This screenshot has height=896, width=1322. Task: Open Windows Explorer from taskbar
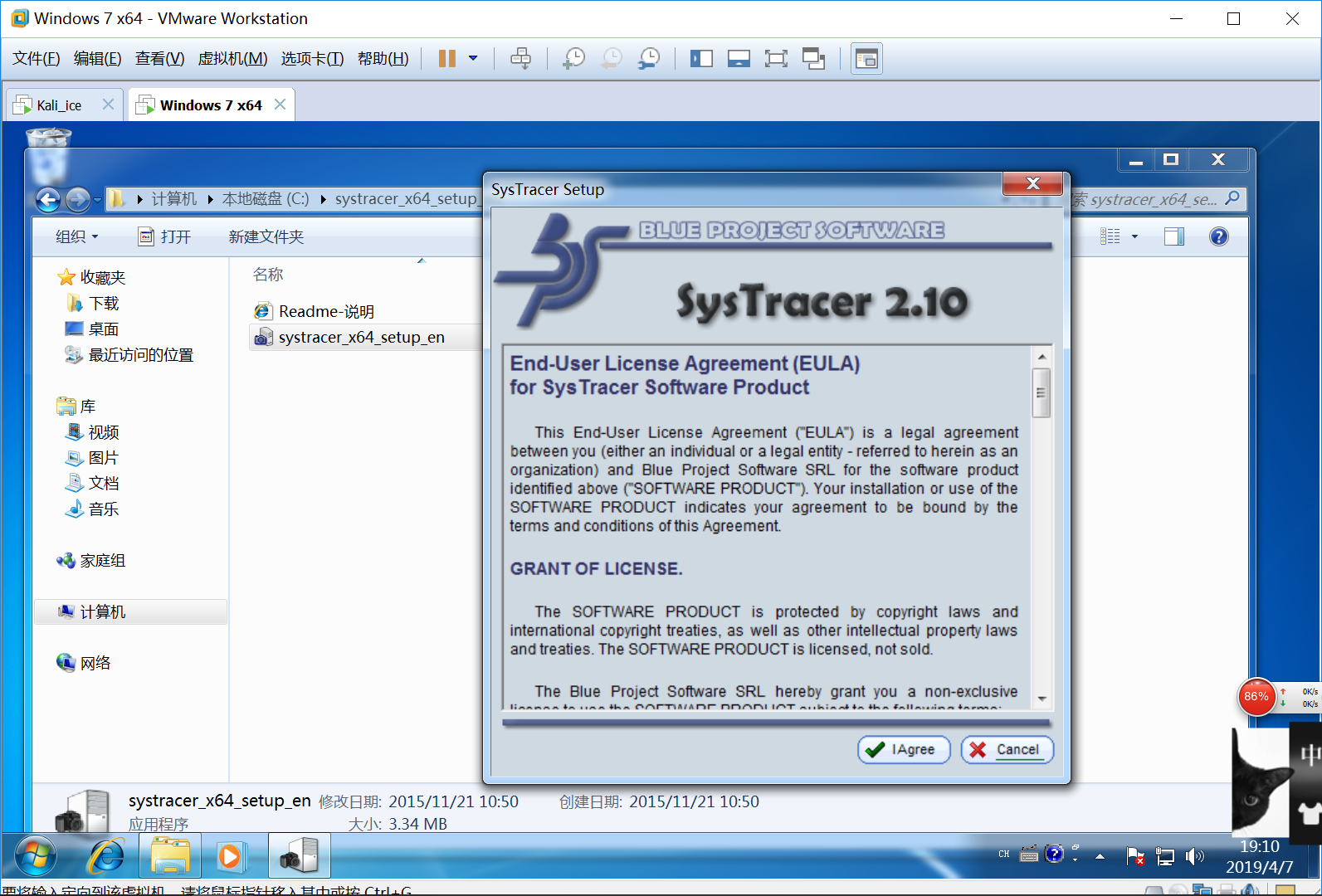(170, 856)
